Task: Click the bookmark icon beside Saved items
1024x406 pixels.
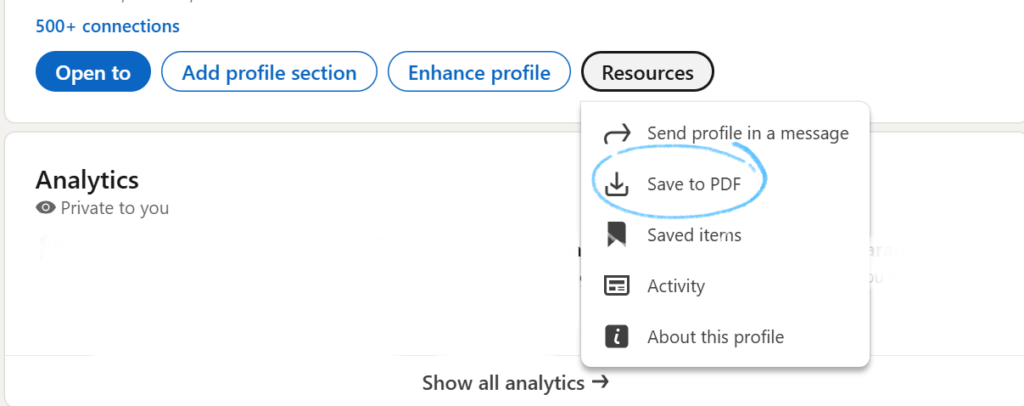Action: [x=617, y=235]
